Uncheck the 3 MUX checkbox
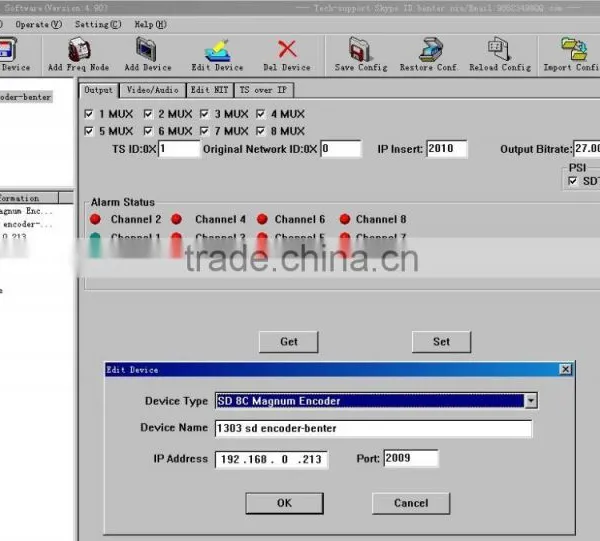This screenshot has height=541, width=600. 204,114
